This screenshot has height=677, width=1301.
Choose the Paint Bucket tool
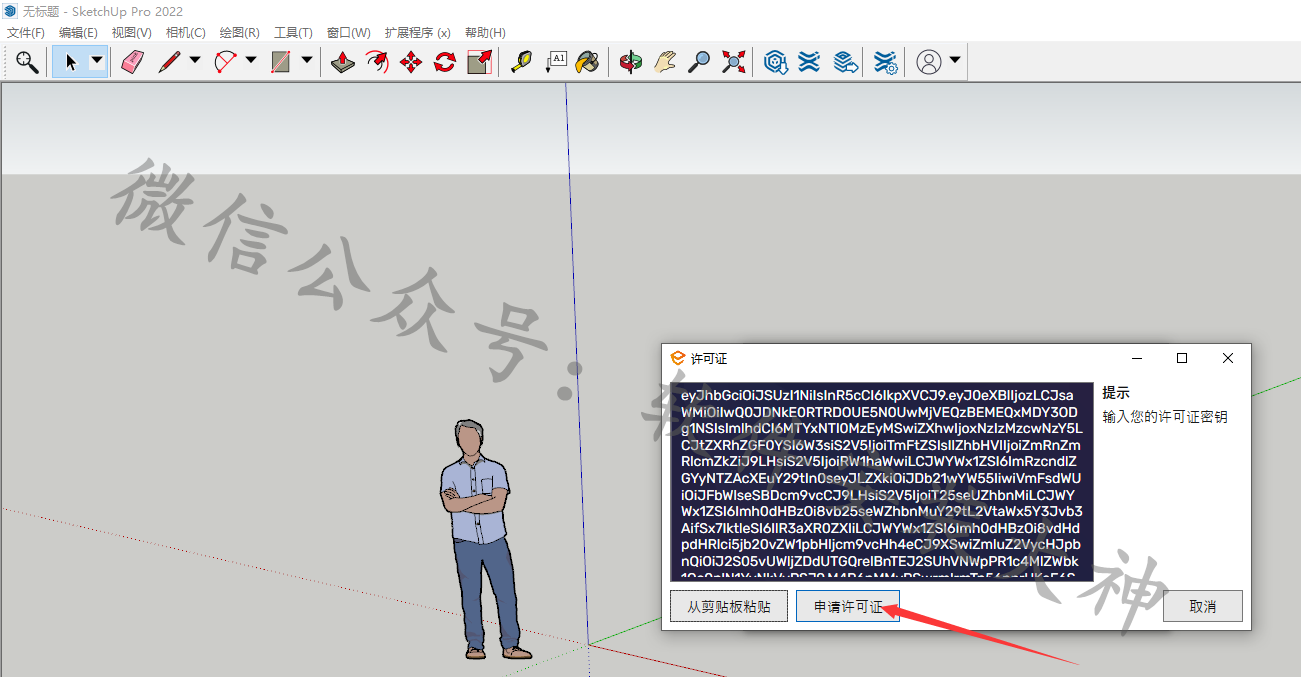[x=589, y=62]
